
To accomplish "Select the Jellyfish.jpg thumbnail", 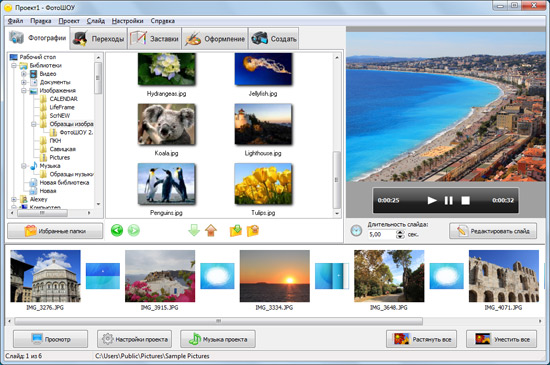I will tap(263, 69).
